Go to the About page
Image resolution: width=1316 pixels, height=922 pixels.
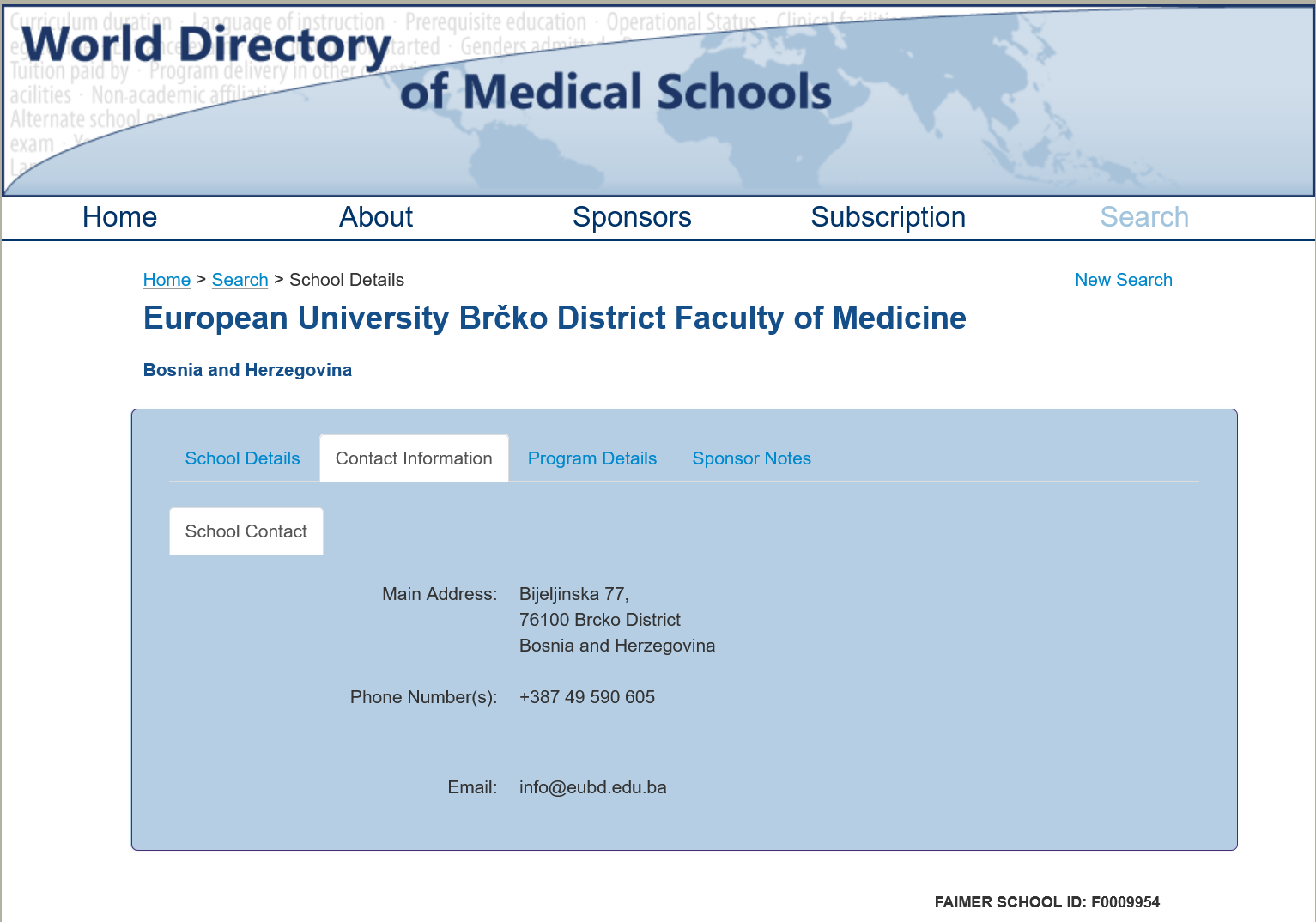pyautogui.click(x=376, y=217)
